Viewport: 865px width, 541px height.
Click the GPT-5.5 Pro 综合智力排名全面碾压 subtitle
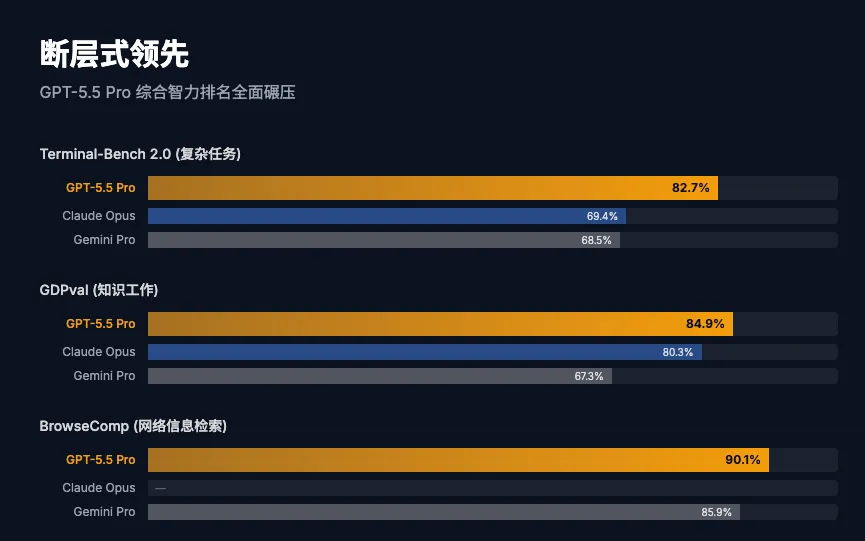point(167,93)
